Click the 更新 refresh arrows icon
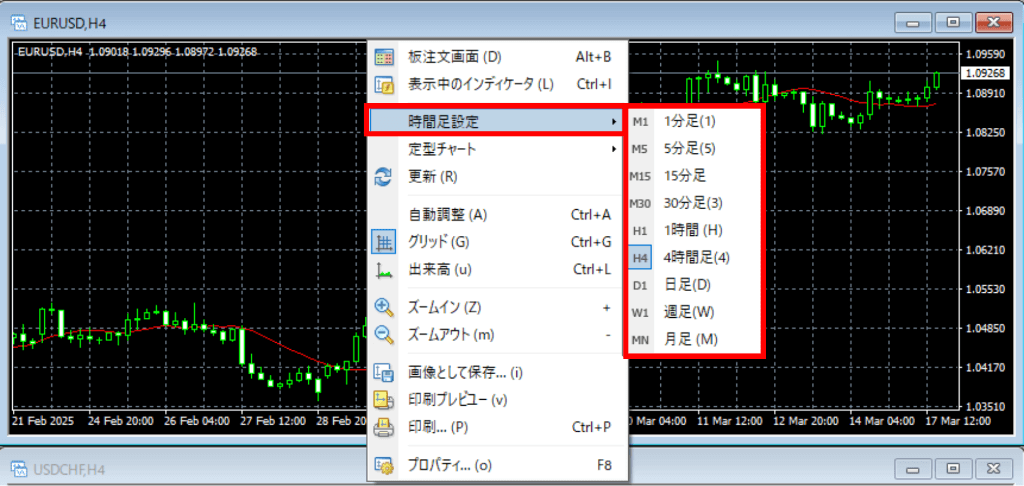 click(383, 177)
